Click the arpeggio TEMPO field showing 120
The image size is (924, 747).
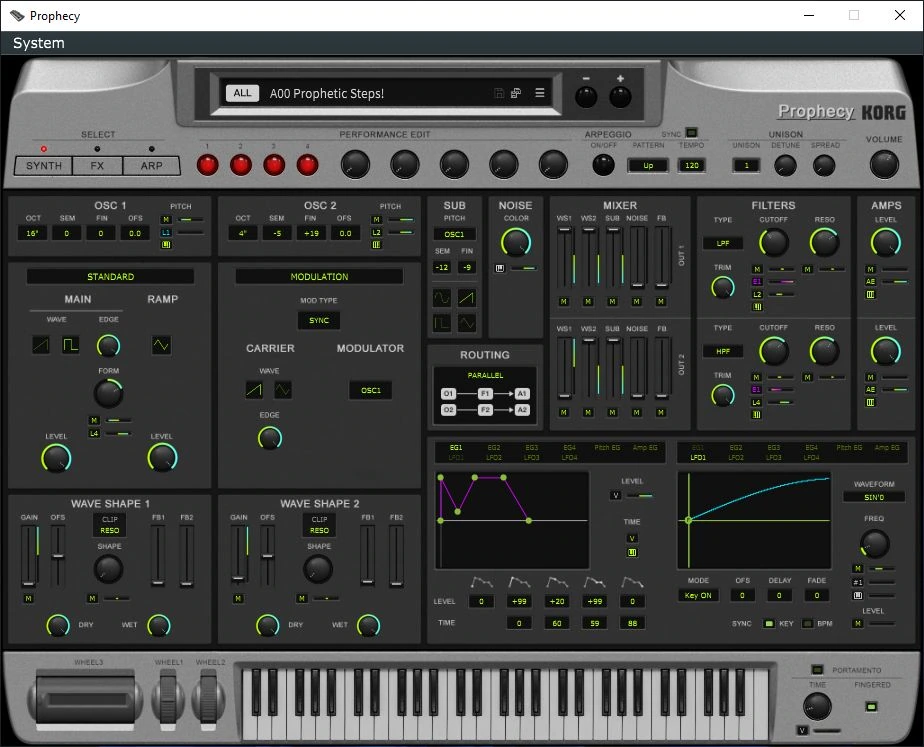point(692,166)
